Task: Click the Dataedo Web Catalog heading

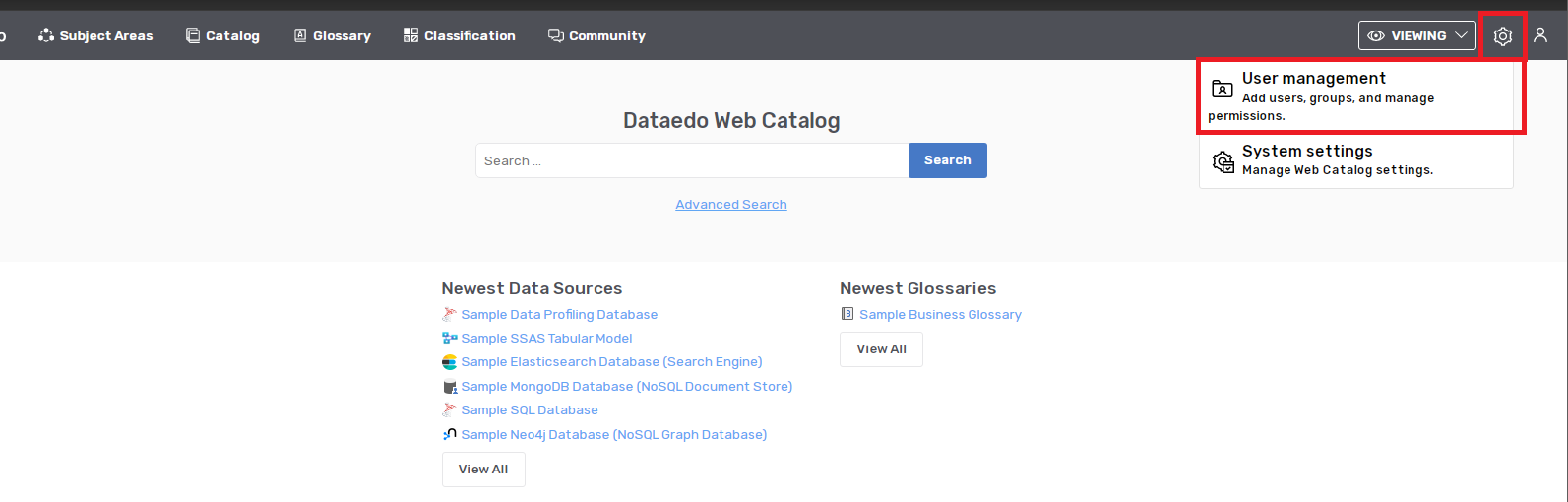Action: (x=731, y=121)
